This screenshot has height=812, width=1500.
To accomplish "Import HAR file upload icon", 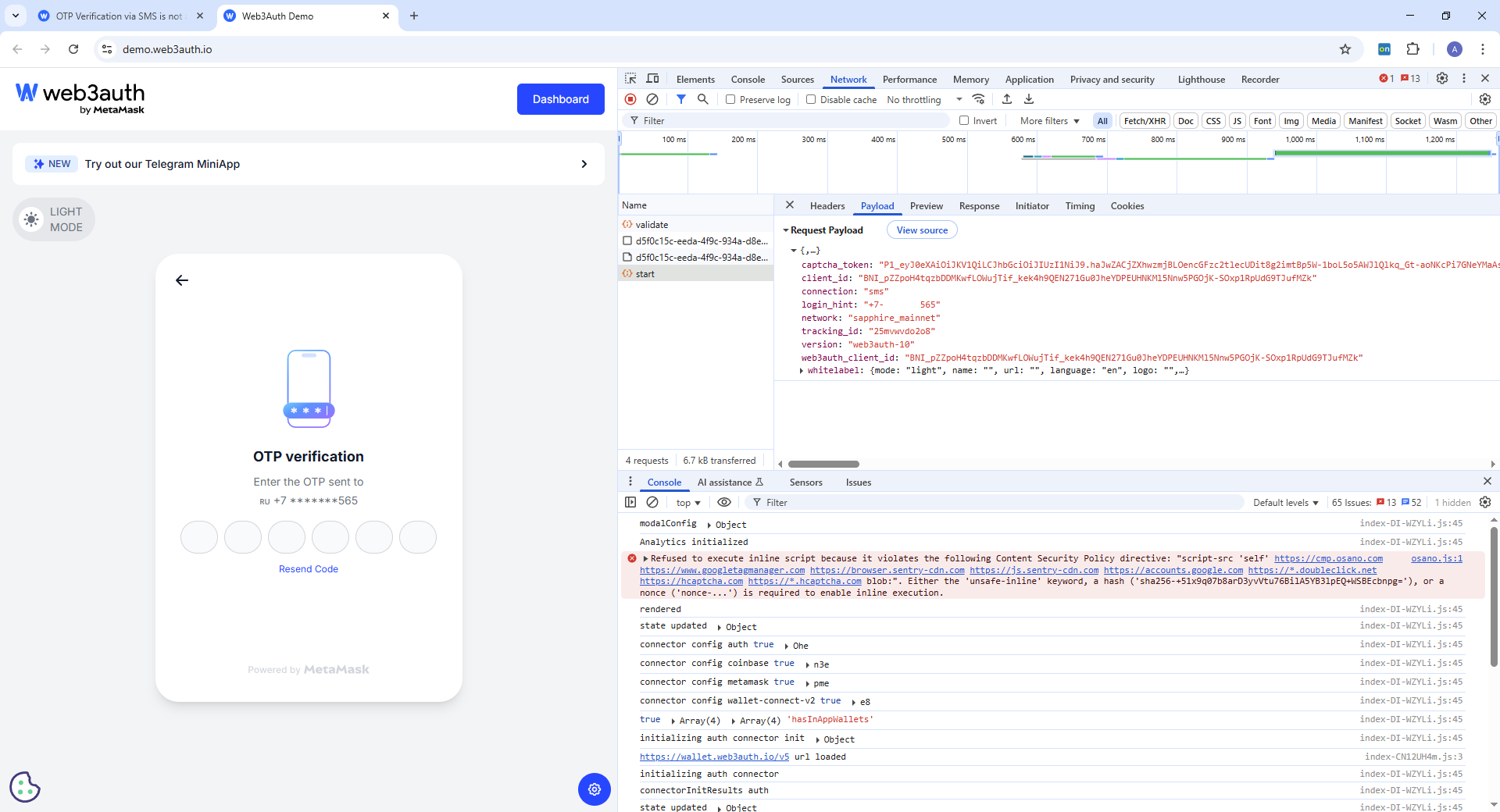I will tap(1007, 99).
